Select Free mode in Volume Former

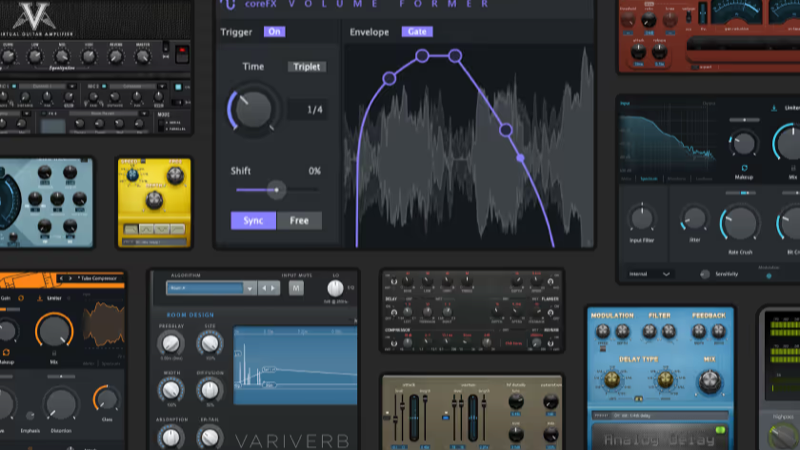click(299, 220)
